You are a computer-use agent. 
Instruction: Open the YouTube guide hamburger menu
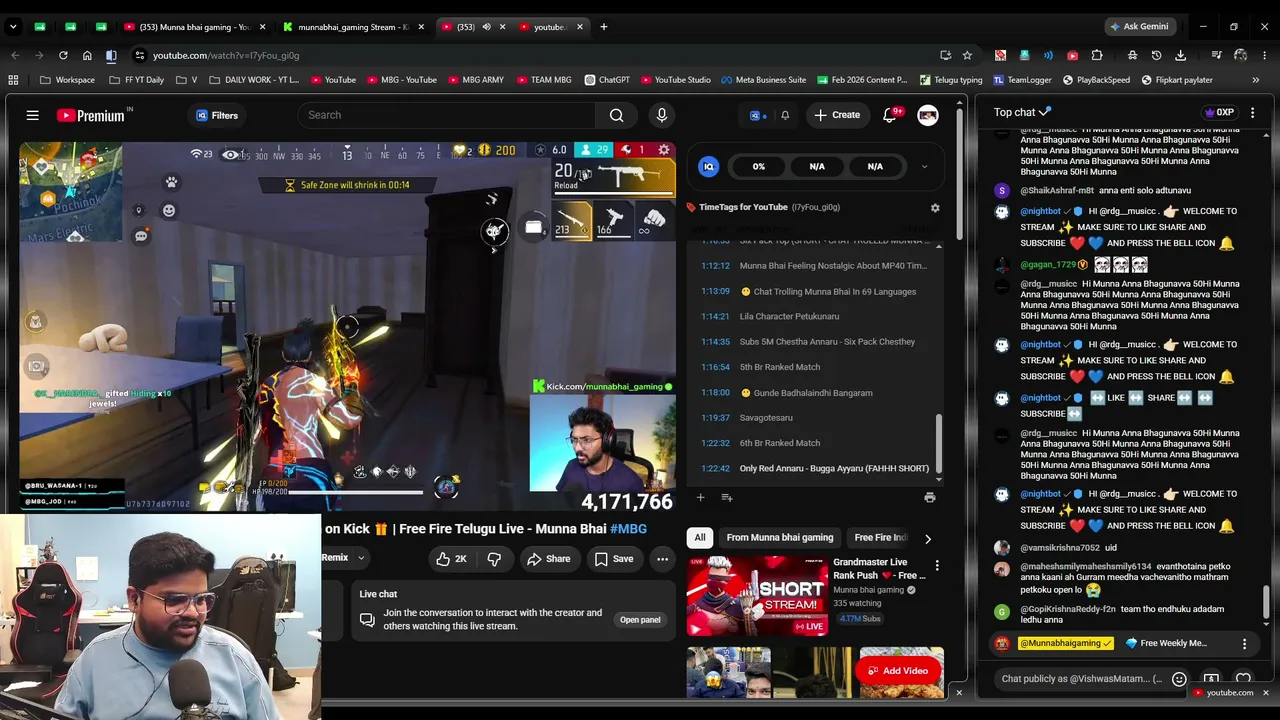pyautogui.click(x=33, y=115)
